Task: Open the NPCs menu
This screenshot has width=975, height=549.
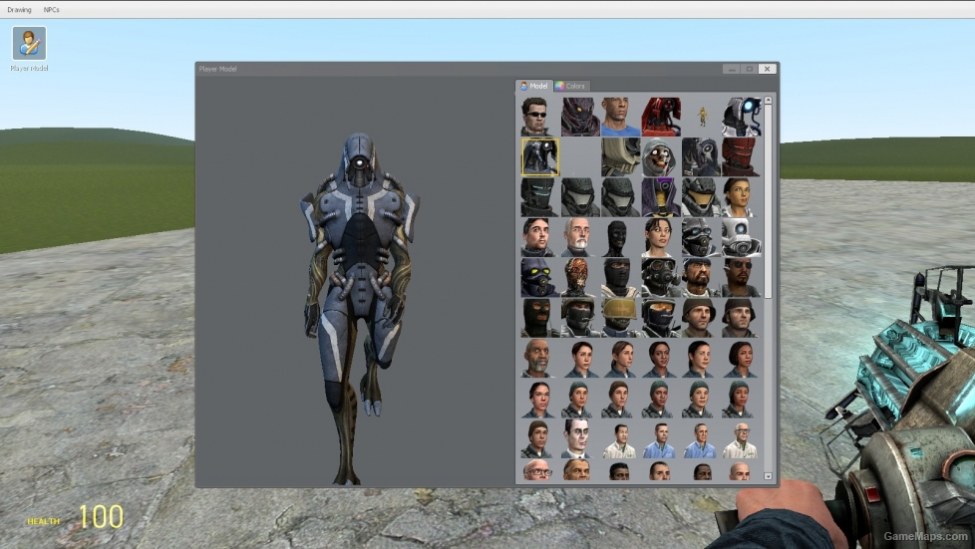Action: pyautogui.click(x=52, y=10)
